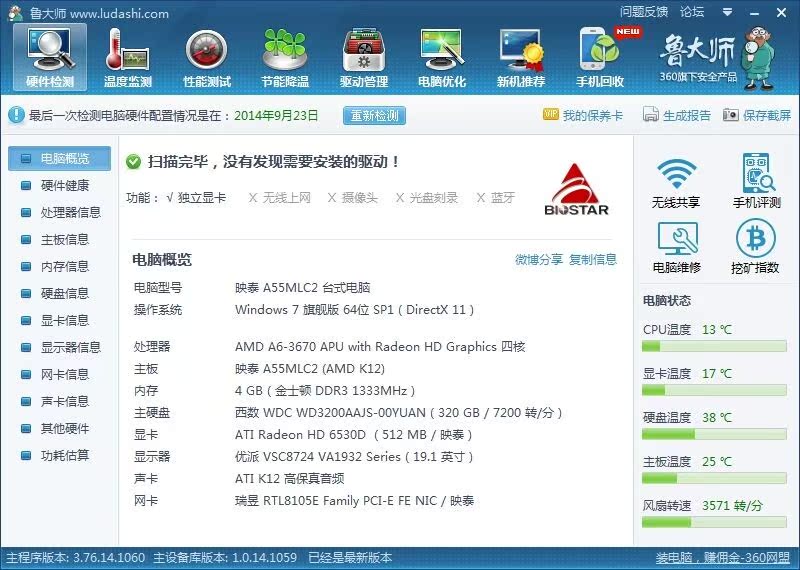
Task: Click 微博分享 share link
Action: pos(539,260)
